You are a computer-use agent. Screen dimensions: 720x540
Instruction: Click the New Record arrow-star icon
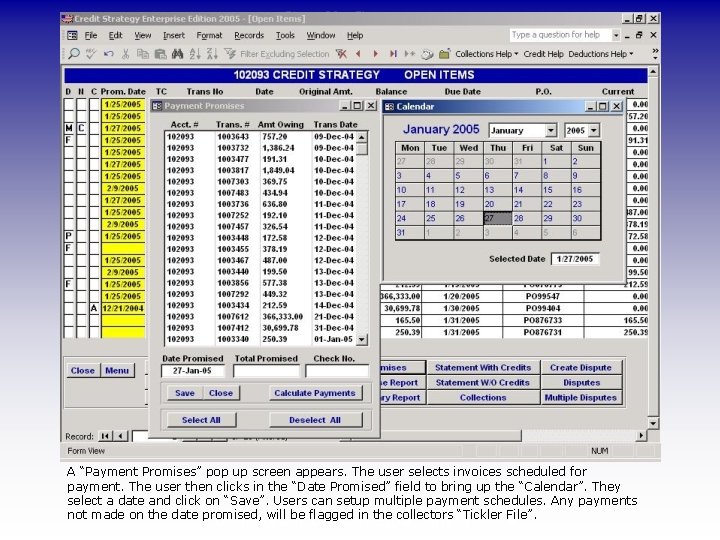coord(410,54)
